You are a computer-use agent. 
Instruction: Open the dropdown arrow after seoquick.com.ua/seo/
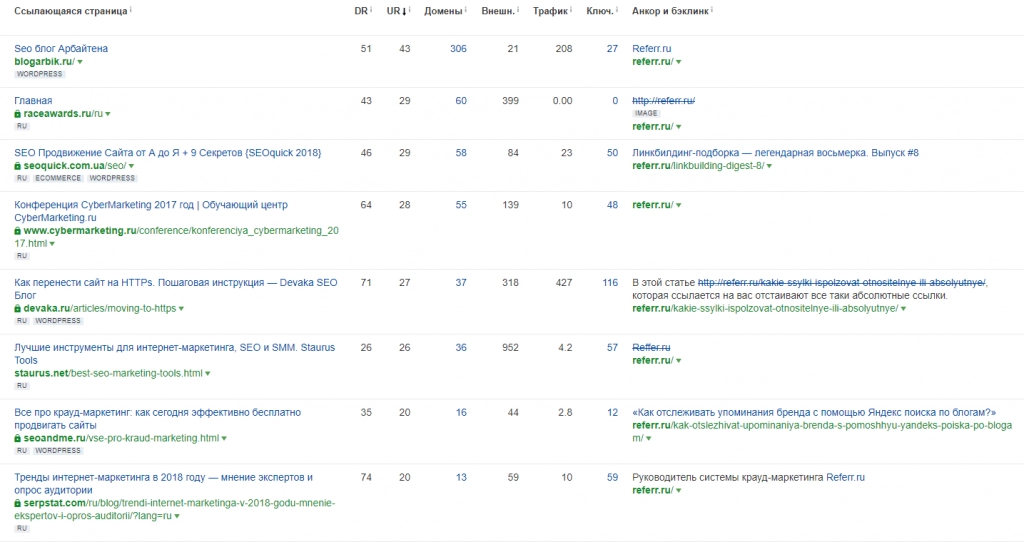click(x=131, y=167)
